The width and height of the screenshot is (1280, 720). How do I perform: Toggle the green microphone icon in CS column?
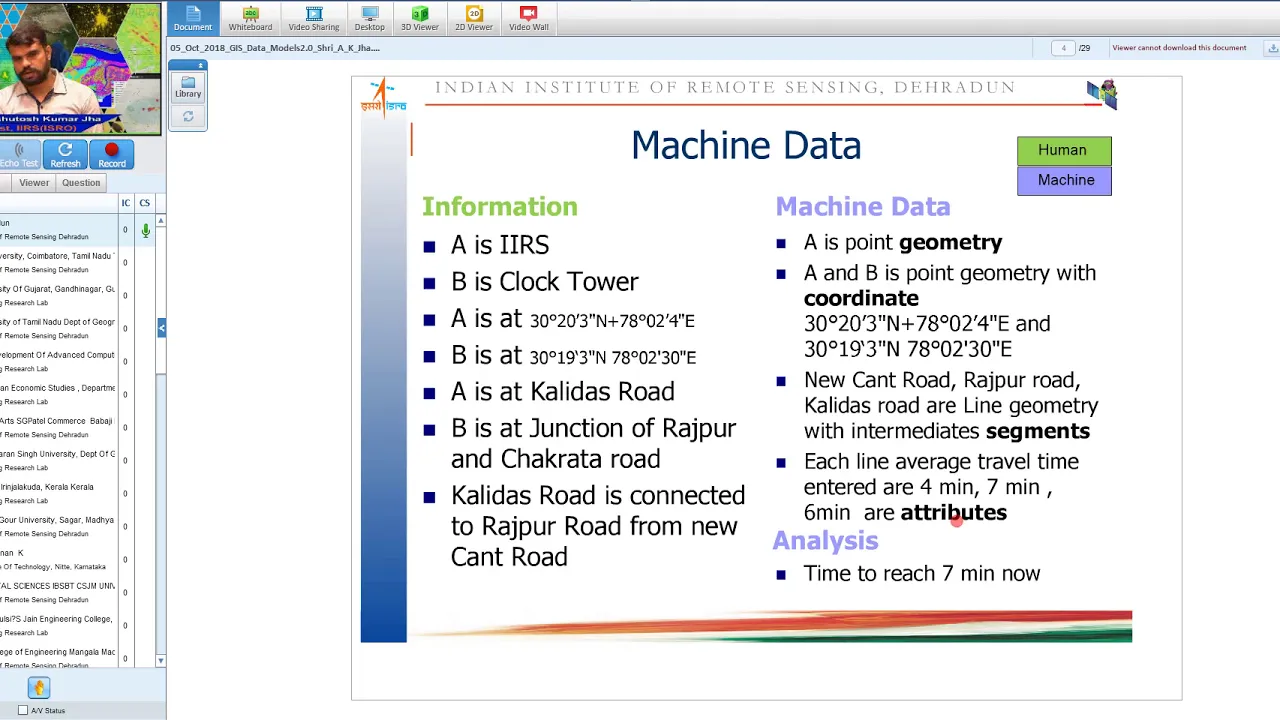point(145,231)
